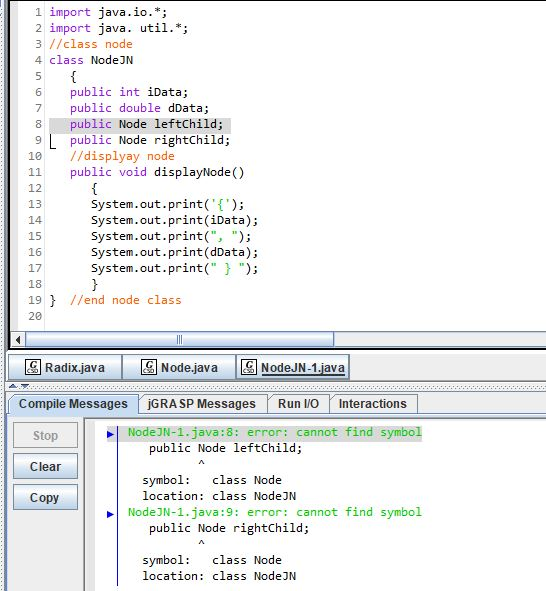Click the blue arrow beside line 9 error

110,514
